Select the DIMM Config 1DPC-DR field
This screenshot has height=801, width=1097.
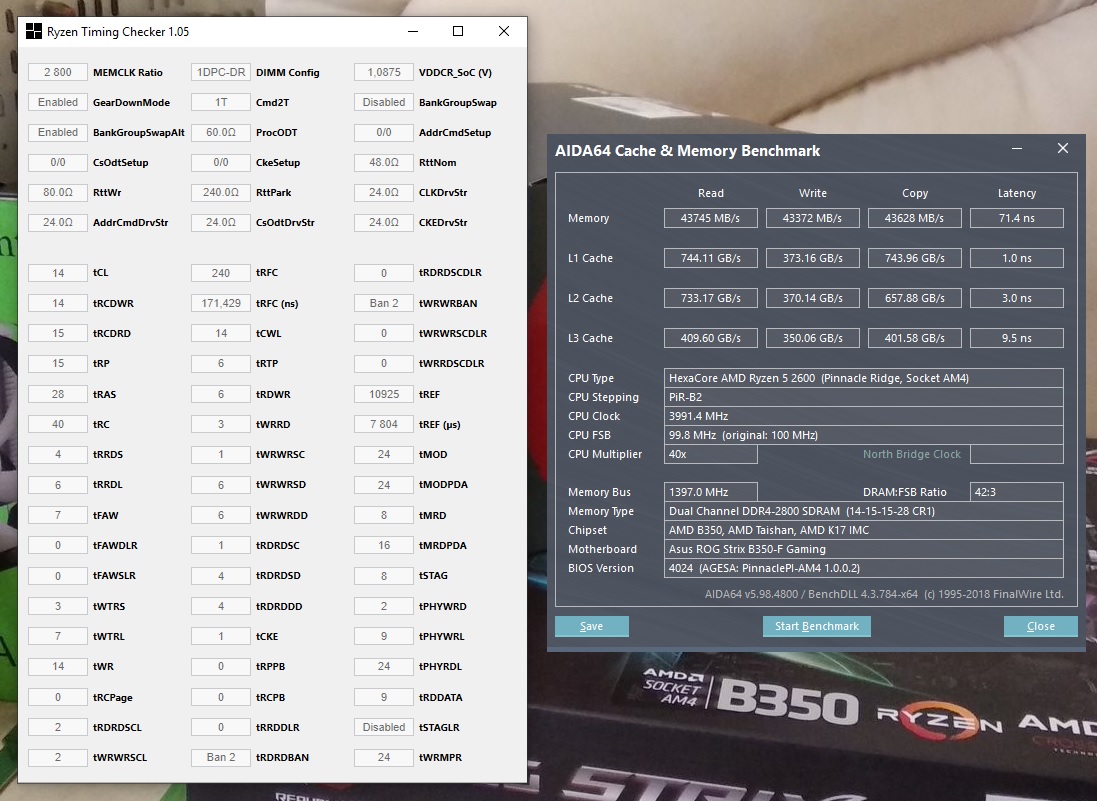pyautogui.click(x=221, y=72)
